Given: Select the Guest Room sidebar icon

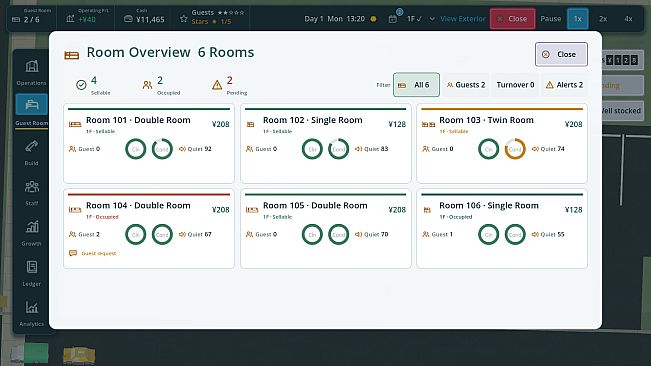Looking at the screenshot, I should coord(32,104).
